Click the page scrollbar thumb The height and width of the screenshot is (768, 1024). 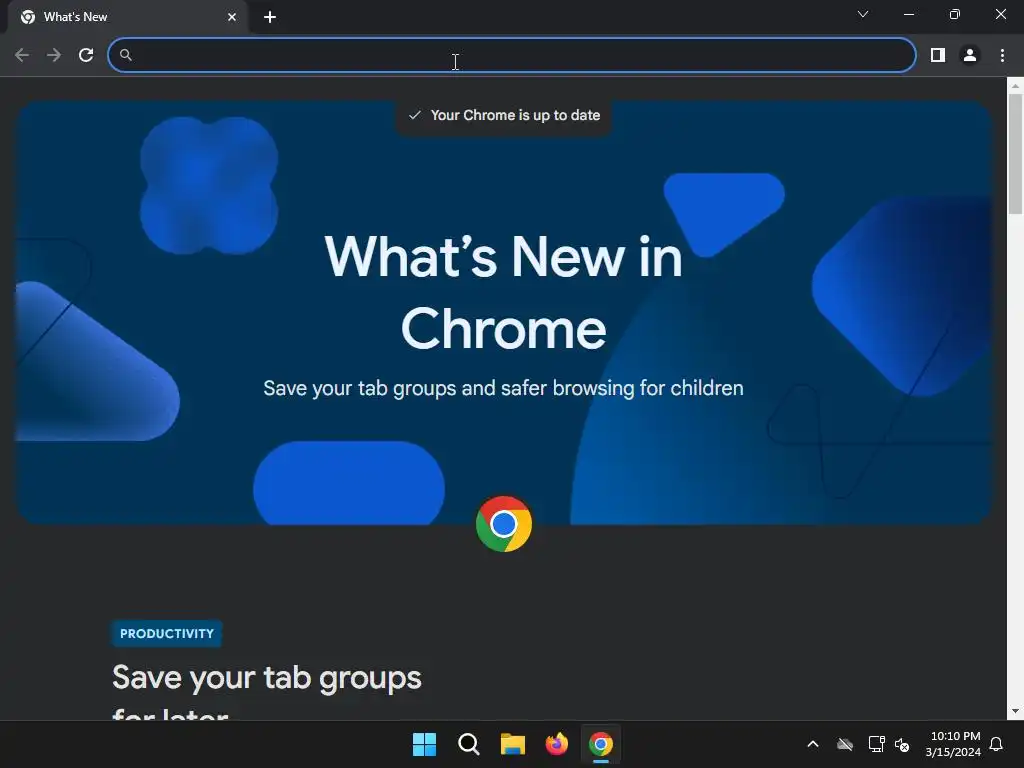pyautogui.click(x=1015, y=153)
